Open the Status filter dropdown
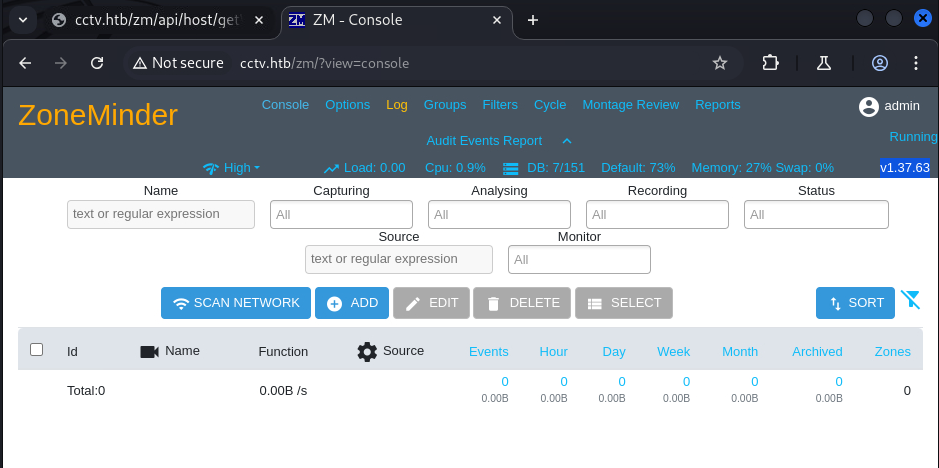This screenshot has height=468, width=939. click(x=816, y=214)
